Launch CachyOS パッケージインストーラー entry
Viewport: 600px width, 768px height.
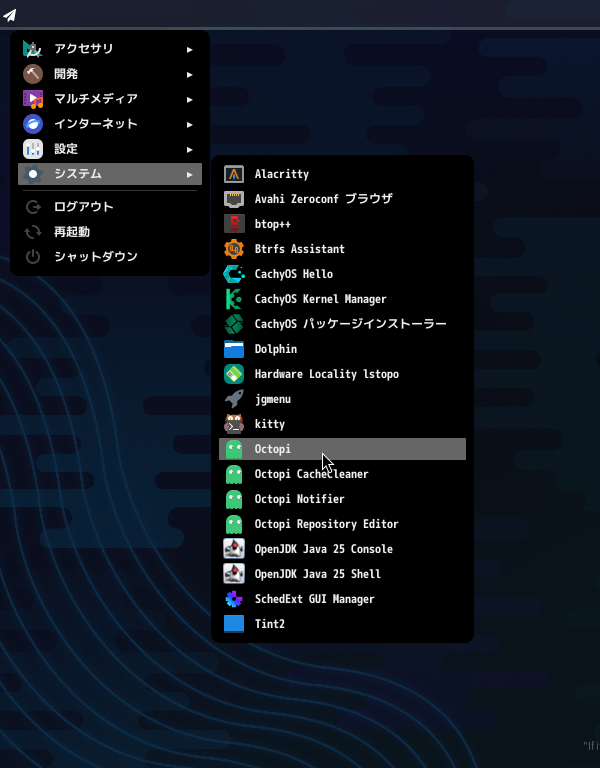(342, 324)
